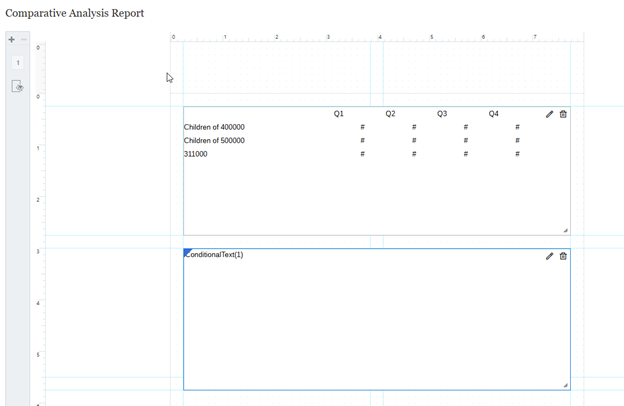Click the Q4 cell in the 311000 row
The height and width of the screenshot is (406, 624).
tap(517, 154)
